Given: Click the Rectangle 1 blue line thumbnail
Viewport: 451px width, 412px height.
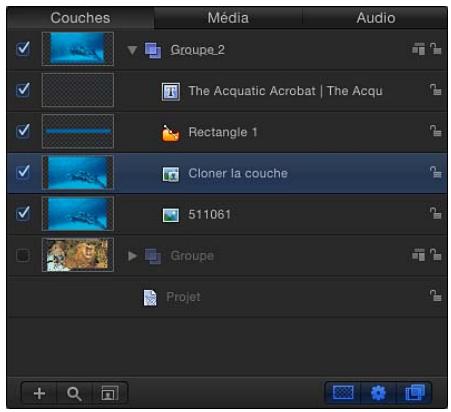Looking at the screenshot, I should [78, 131].
